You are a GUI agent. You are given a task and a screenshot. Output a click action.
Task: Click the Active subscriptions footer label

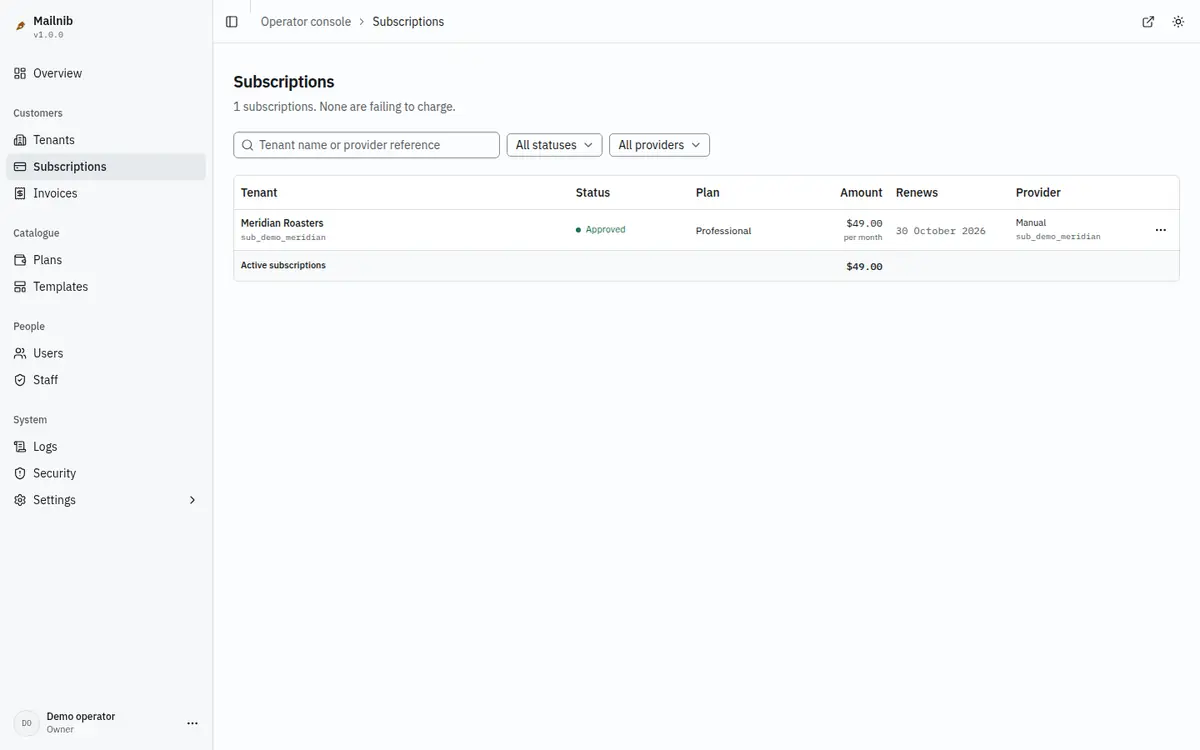(283, 265)
